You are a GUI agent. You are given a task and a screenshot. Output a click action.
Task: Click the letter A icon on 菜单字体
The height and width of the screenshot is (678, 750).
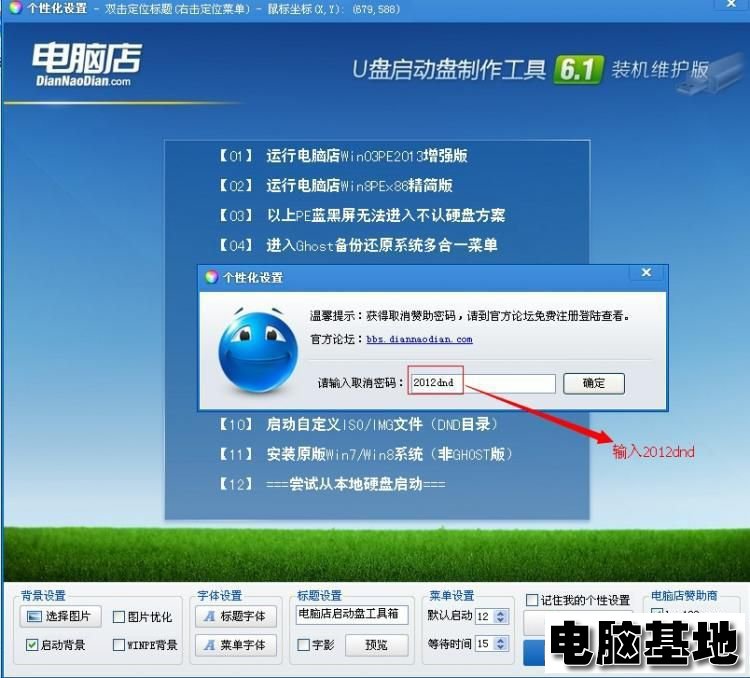tap(209, 645)
